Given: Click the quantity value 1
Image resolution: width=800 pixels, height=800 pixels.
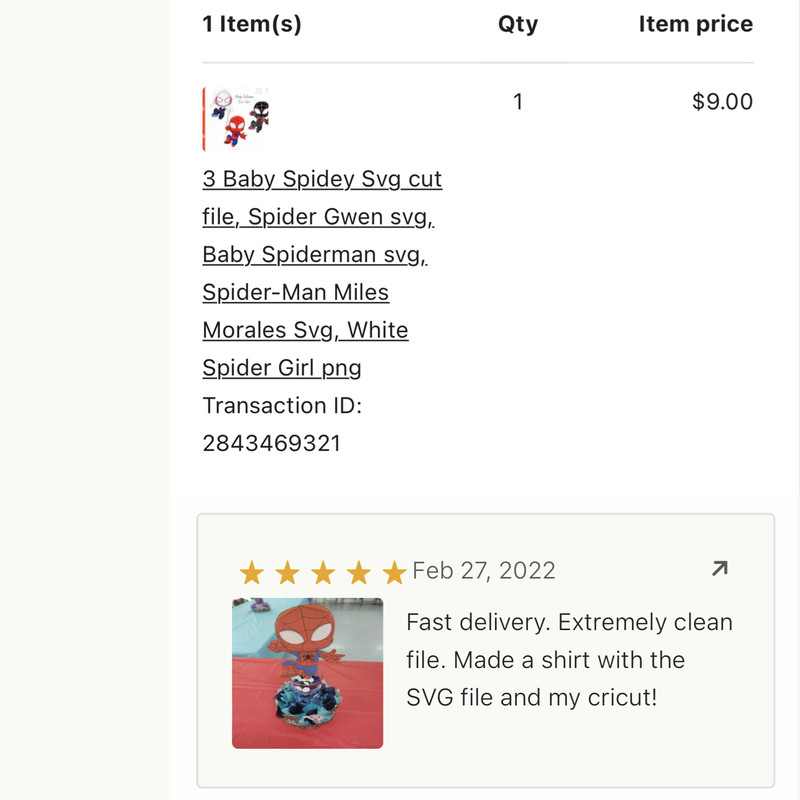Looking at the screenshot, I should click(518, 102).
